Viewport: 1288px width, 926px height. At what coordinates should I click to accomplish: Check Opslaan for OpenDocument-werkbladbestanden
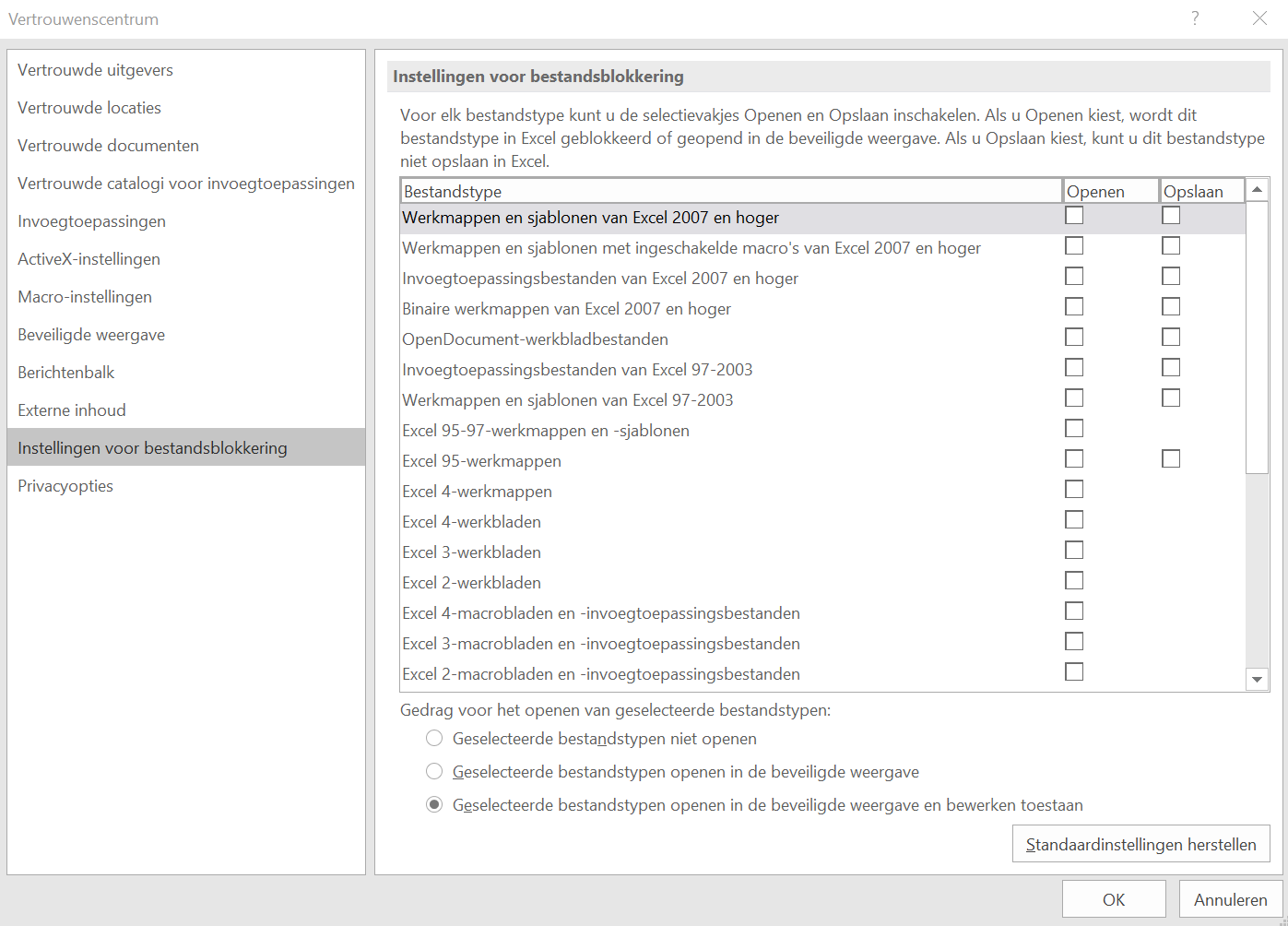tap(1171, 338)
